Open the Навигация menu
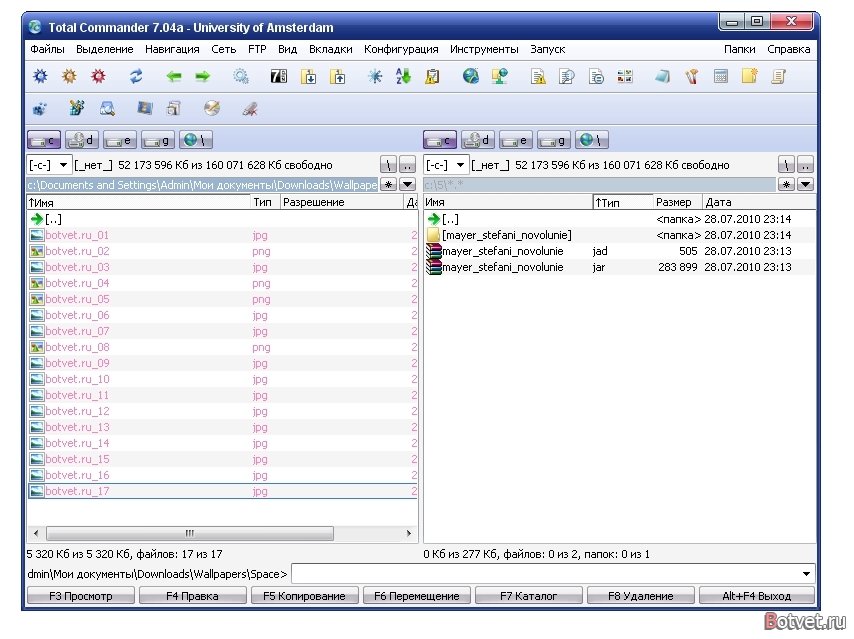This screenshot has height=639, width=854. [x=172, y=49]
